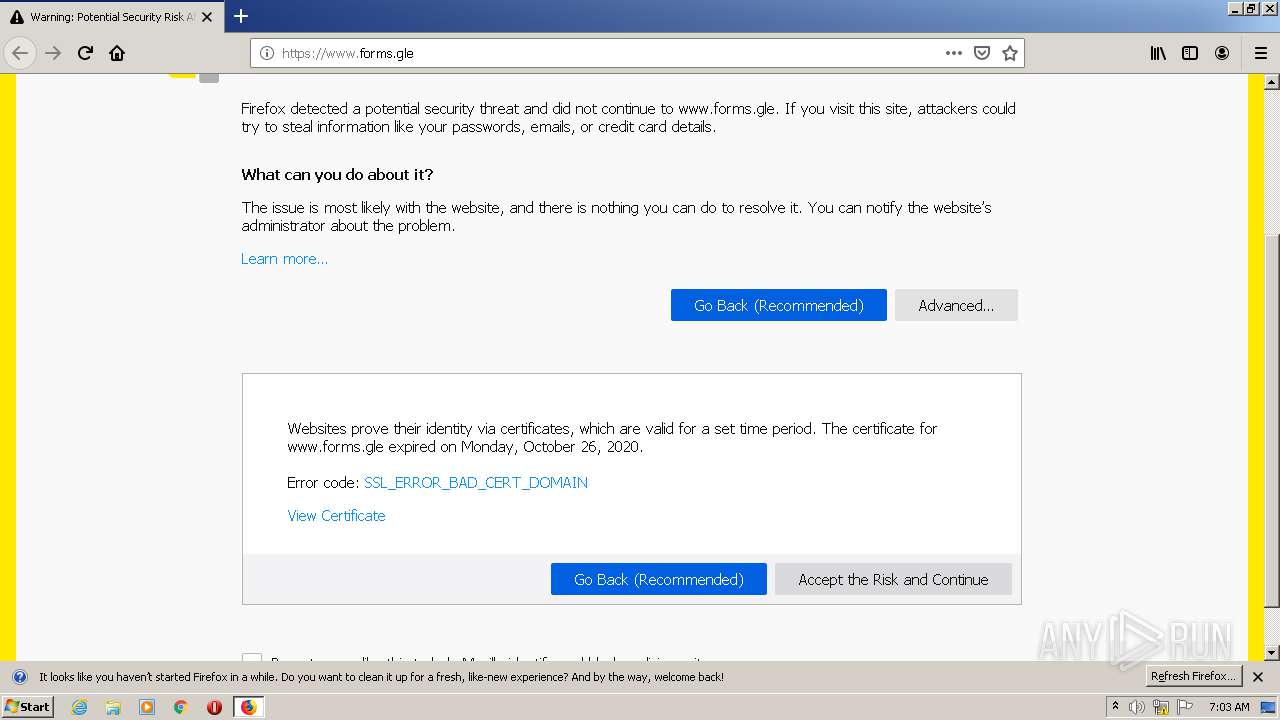Click Accept the Risk and Continue
Screen dimensions: 1280x720
click(x=893, y=579)
